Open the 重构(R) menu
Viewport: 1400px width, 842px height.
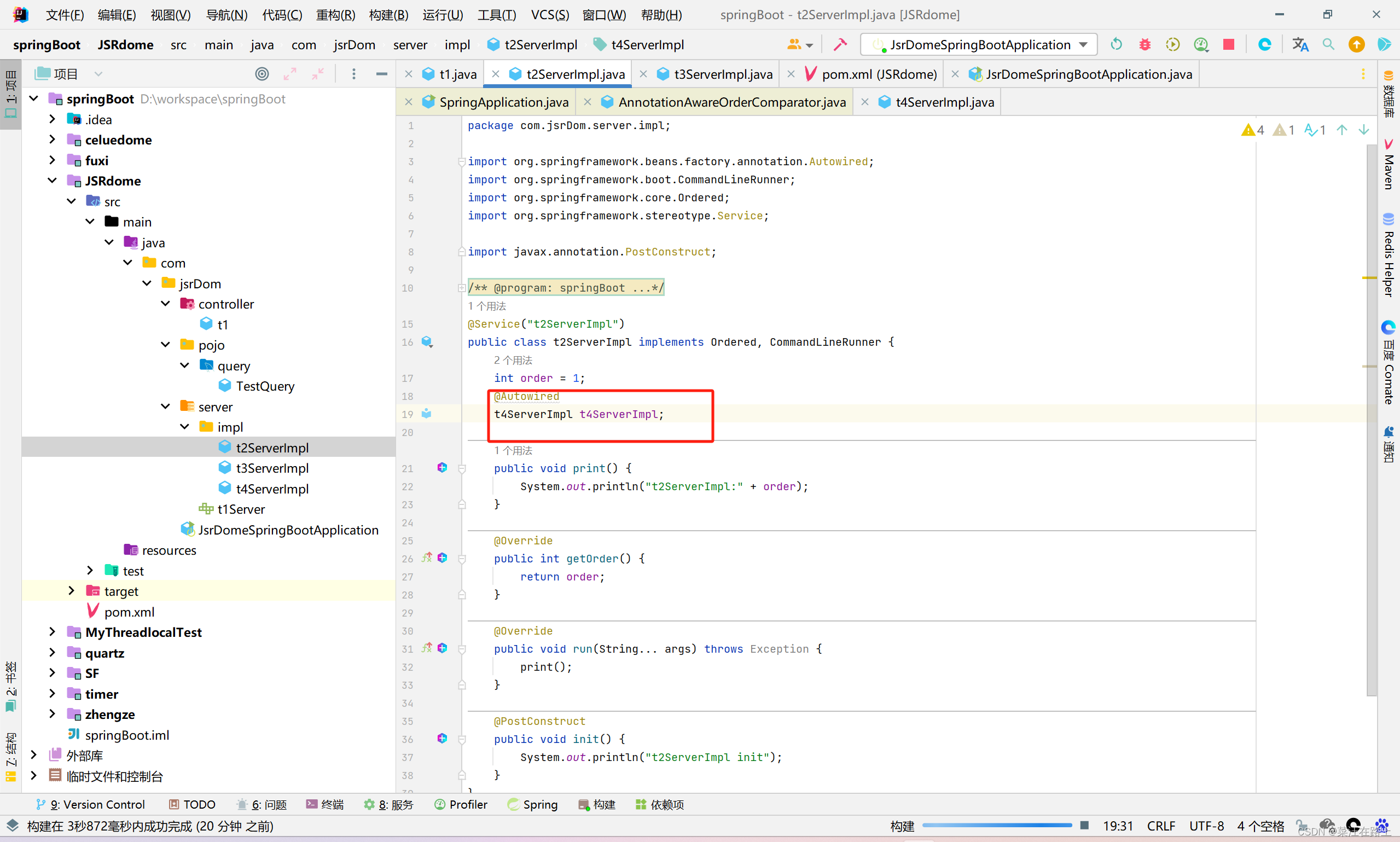[335, 15]
